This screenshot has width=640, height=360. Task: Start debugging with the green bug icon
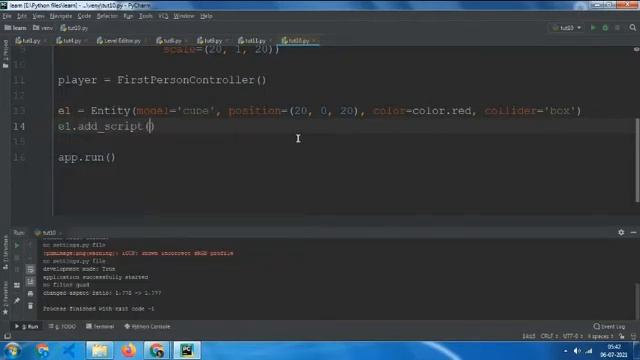605,28
